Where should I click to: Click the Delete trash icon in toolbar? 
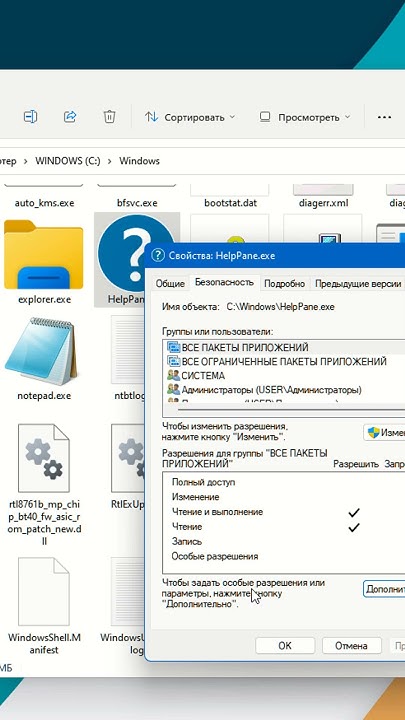[x=109, y=117]
